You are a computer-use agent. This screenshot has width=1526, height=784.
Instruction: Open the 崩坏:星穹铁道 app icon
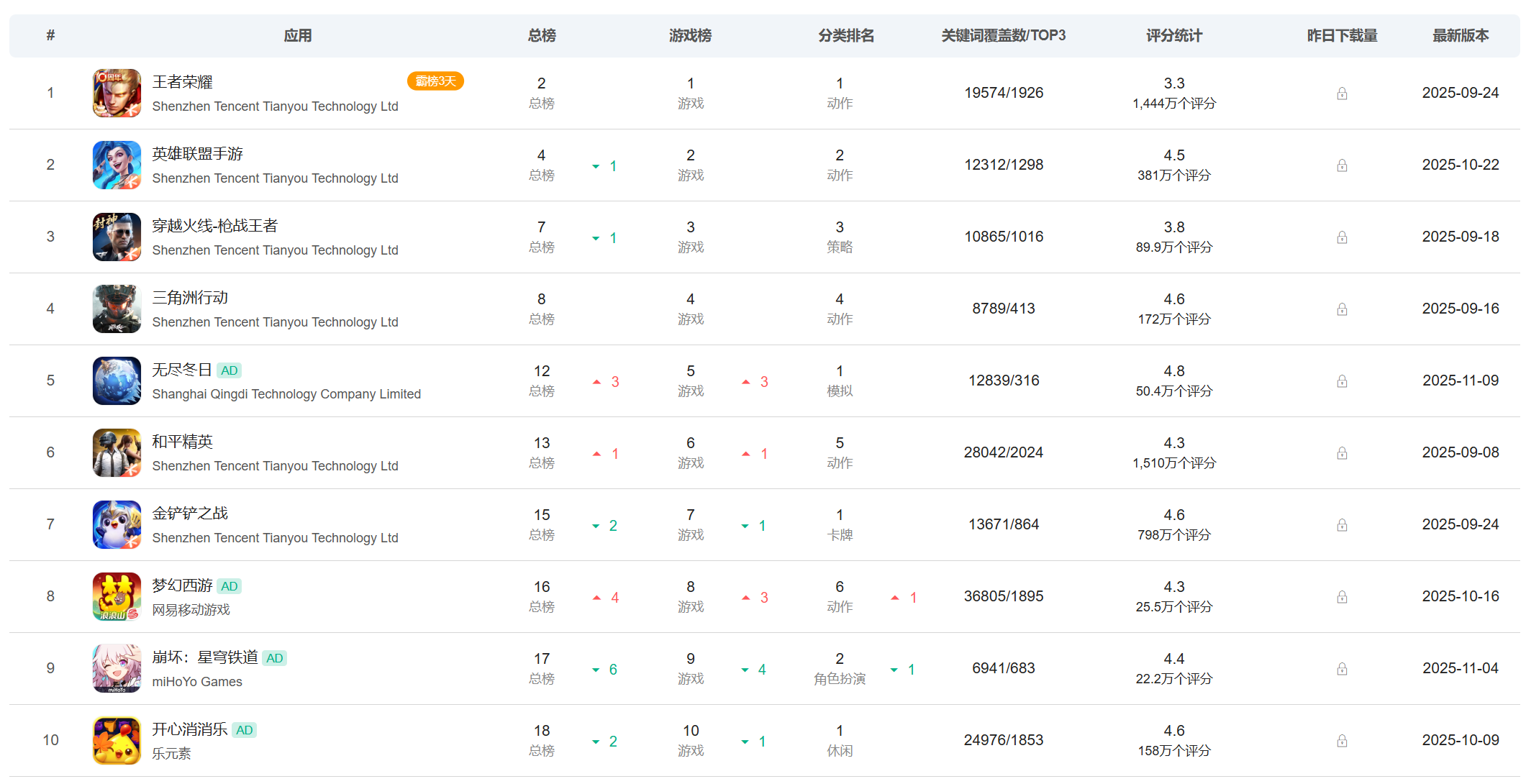tap(117, 668)
